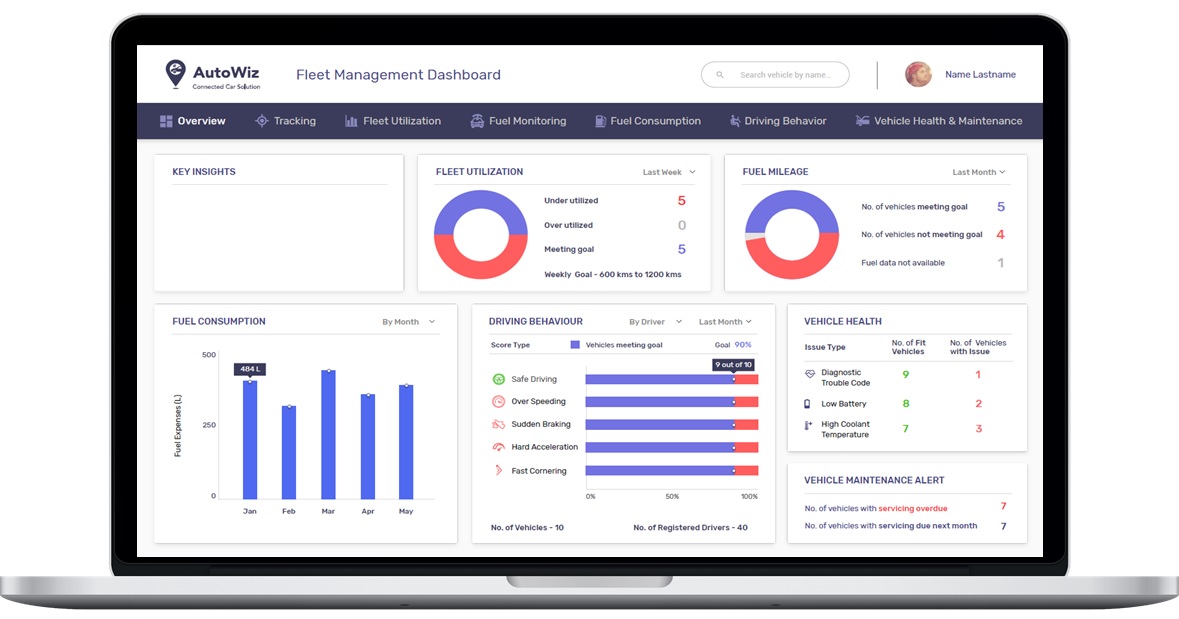This screenshot has width=1179, height=619.
Task: Click the vehicles not meeting goal count 4
Action: pos(1001,235)
